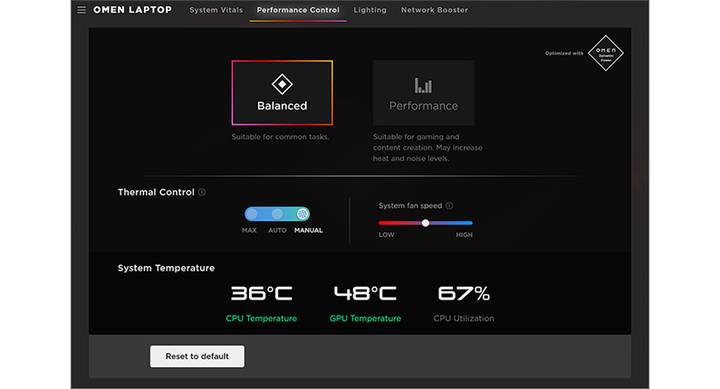
Task: Click the Performance mode bars icon
Action: [423, 85]
